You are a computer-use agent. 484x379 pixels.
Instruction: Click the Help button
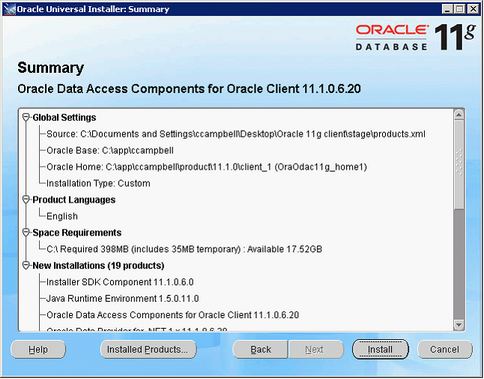(x=38, y=349)
